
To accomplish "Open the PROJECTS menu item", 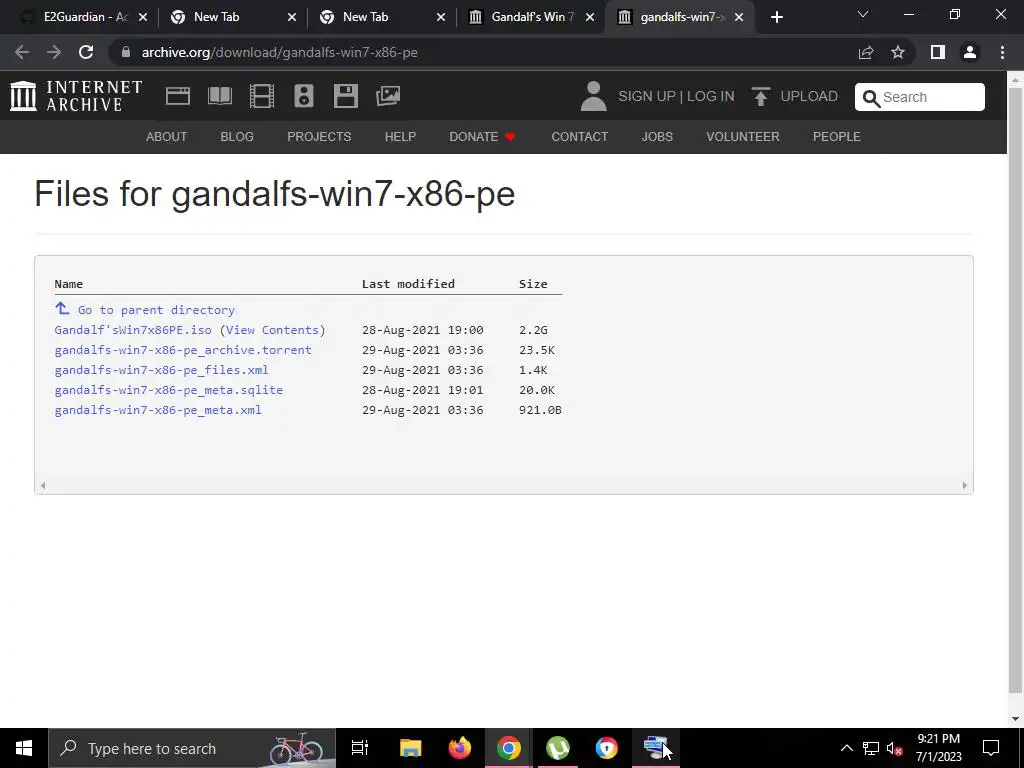I will 319,136.
